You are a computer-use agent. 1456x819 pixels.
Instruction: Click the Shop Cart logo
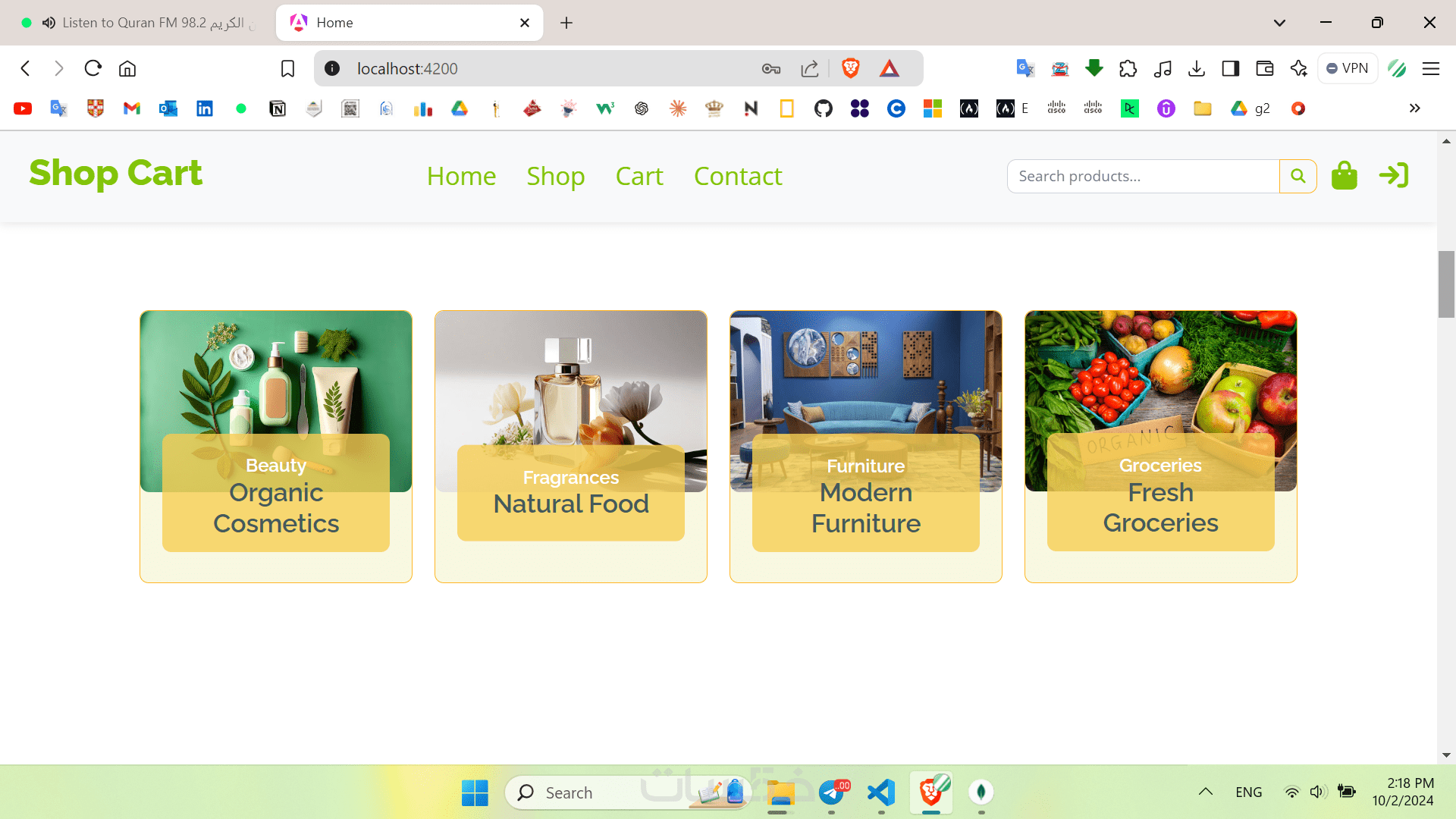pyautogui.click(x=115, y=173)
